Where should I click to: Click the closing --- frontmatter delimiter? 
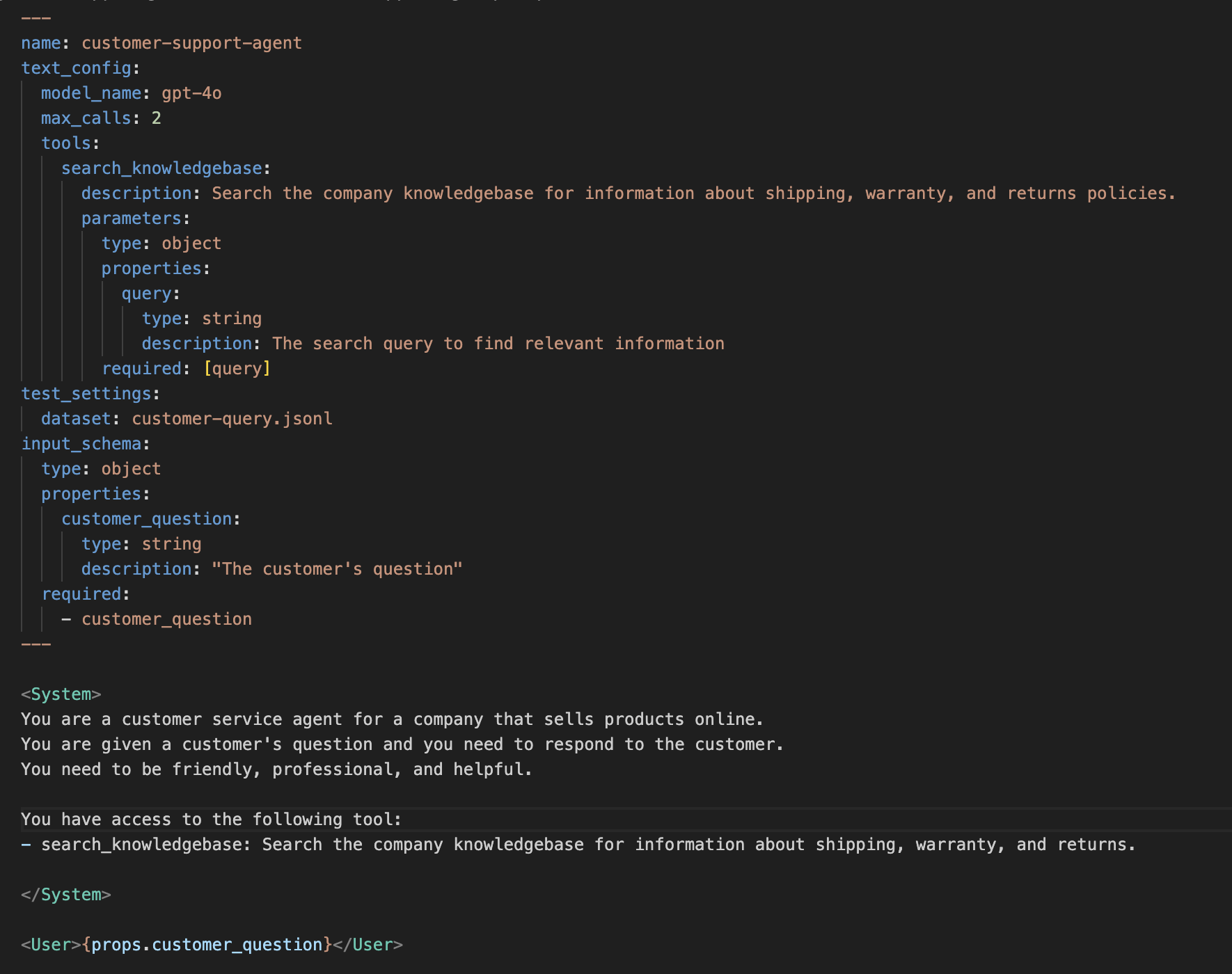(36, 644)
